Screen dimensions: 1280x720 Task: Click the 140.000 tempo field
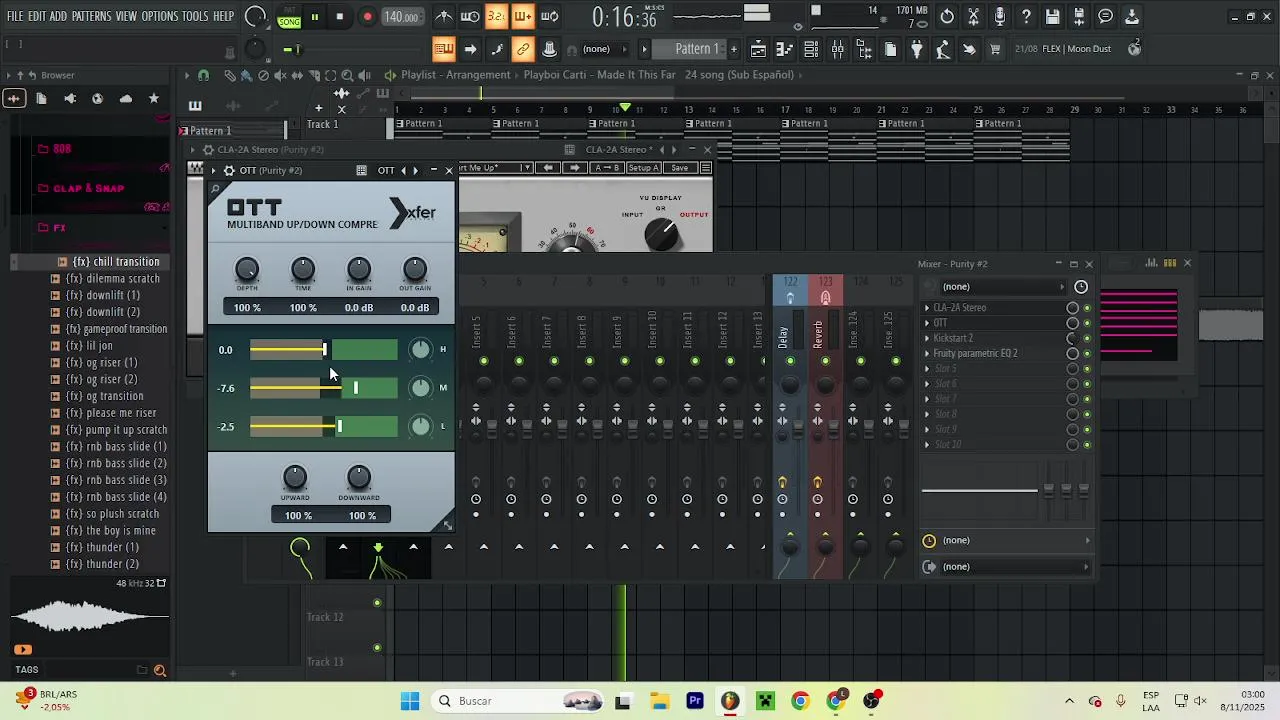point(401,17)
